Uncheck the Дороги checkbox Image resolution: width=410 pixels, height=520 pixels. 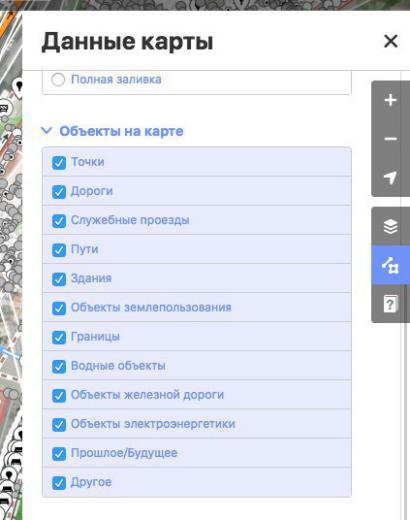click(x=59, y=192)
